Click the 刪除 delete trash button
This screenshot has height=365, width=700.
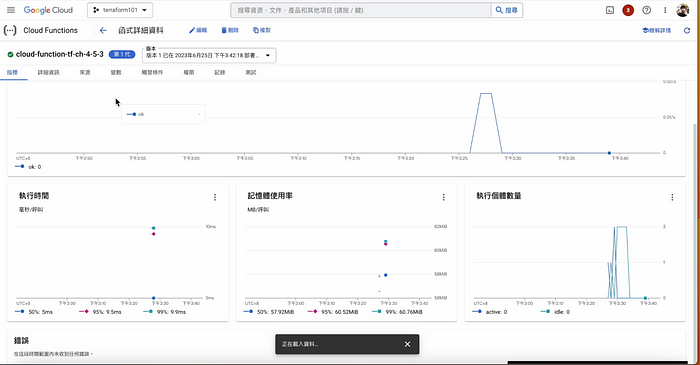click(230, 30)
